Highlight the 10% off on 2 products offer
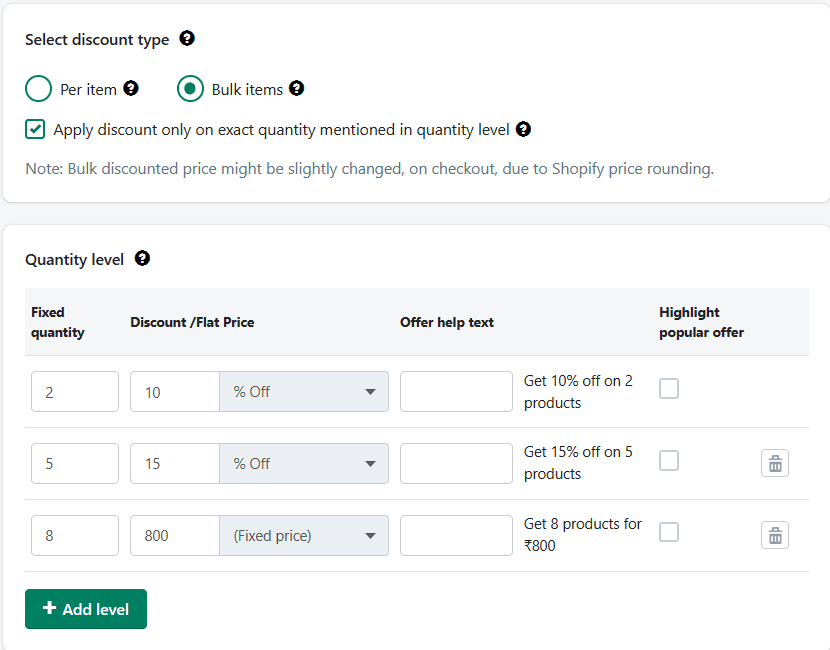 pos(669,389)
